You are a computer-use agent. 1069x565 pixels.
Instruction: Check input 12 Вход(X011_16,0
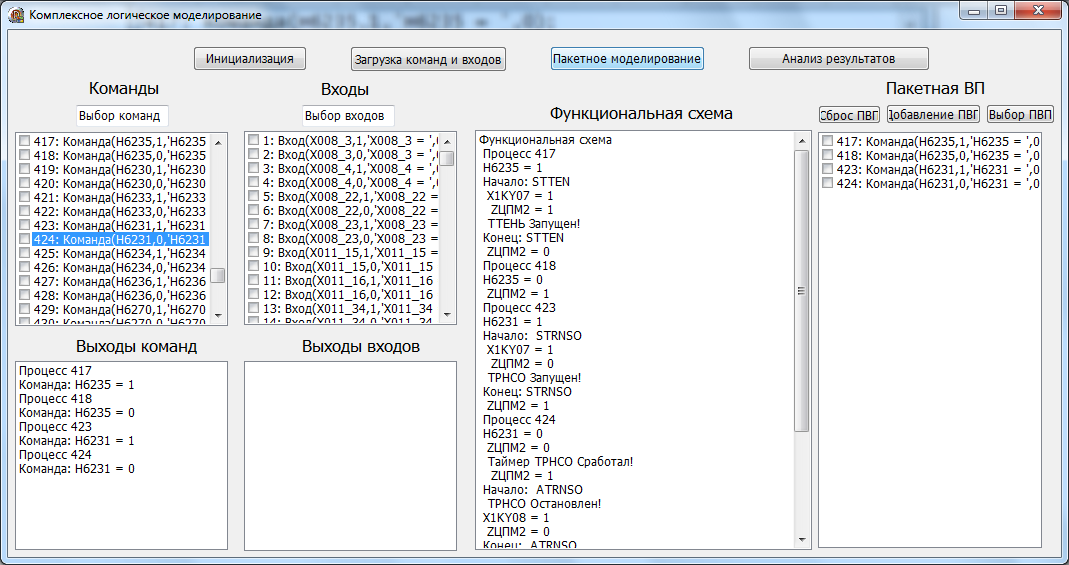[x=254, y=294]
